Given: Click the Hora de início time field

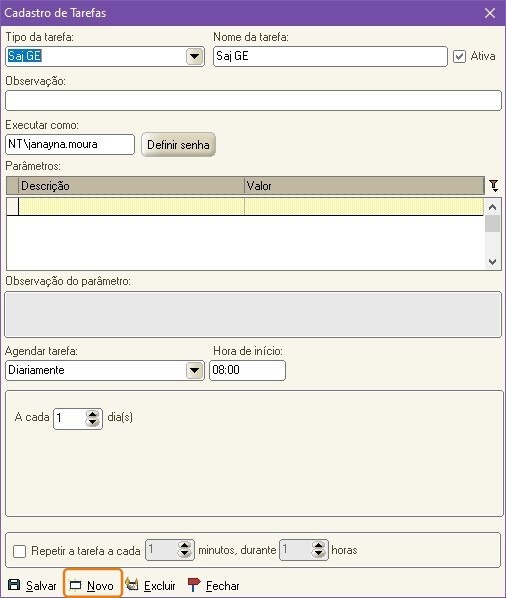Looking at the screenshot, I should point(247,370).
